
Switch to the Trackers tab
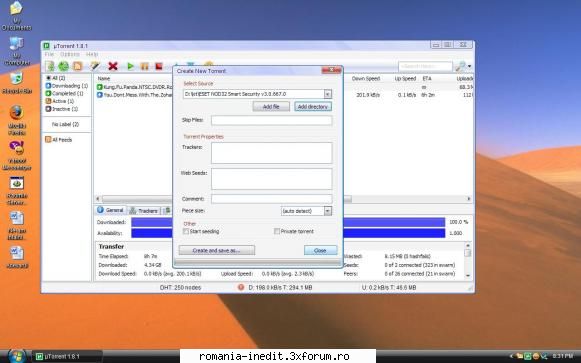click(x=144, y=211)
